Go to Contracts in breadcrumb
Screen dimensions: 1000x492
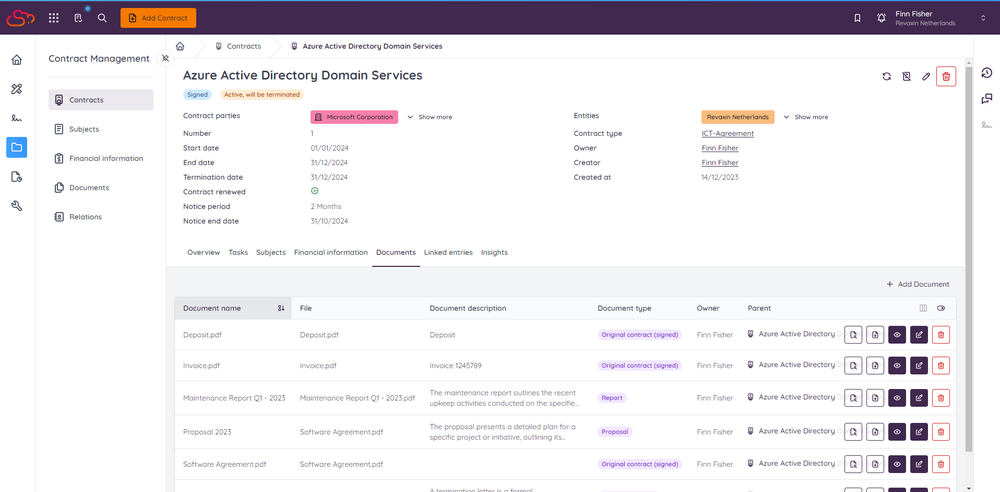point(238,46)
